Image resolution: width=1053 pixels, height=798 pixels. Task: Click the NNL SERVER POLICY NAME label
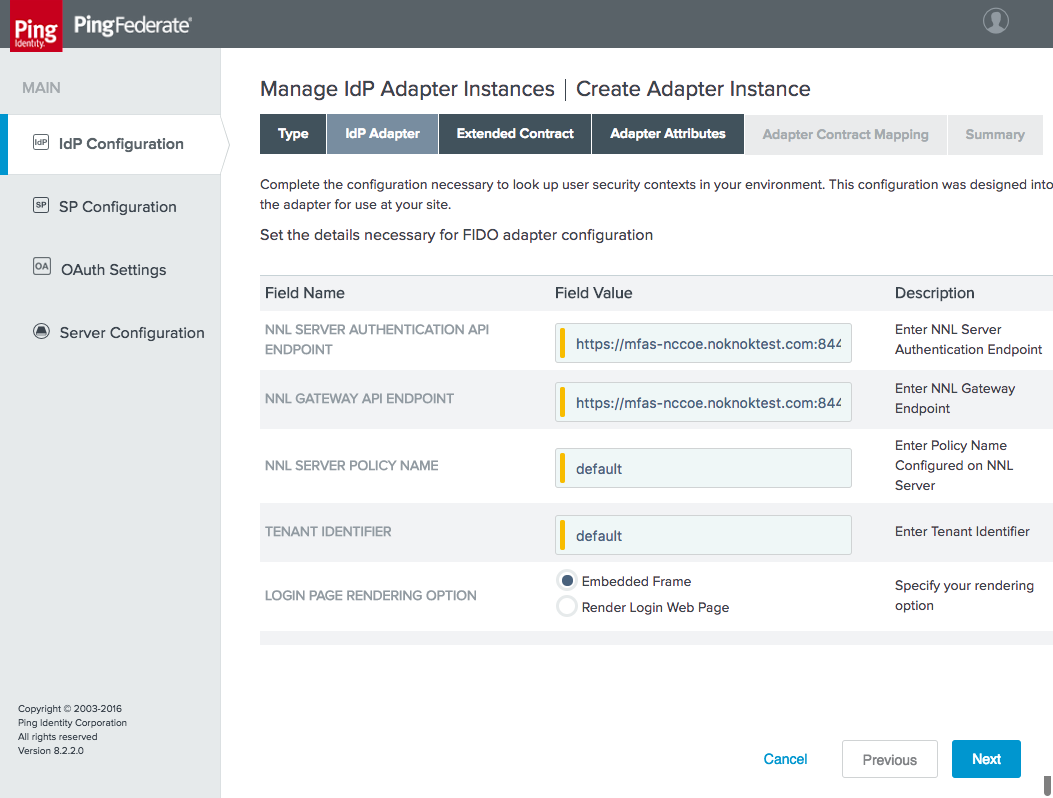tap(351, 466)
